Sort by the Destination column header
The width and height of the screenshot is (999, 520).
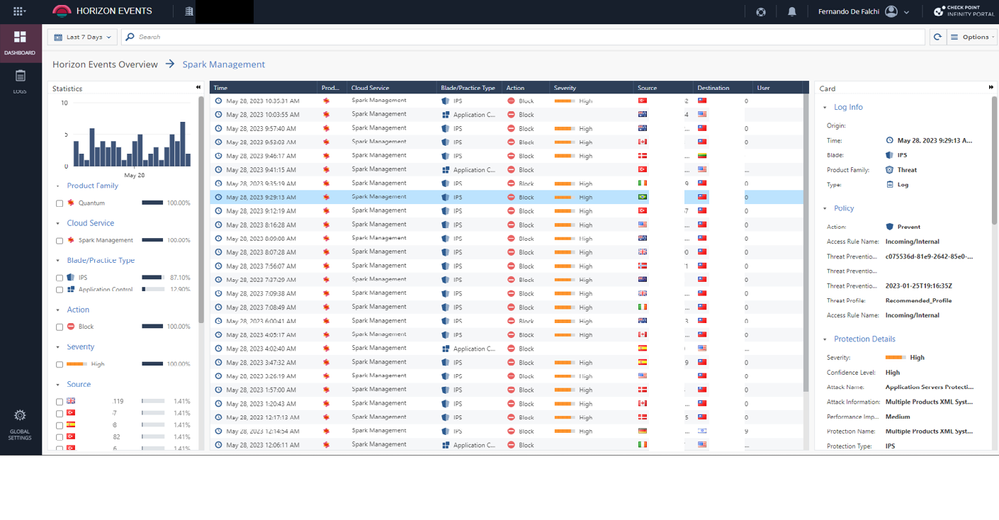pyautogui.click(x=723, y=87)
